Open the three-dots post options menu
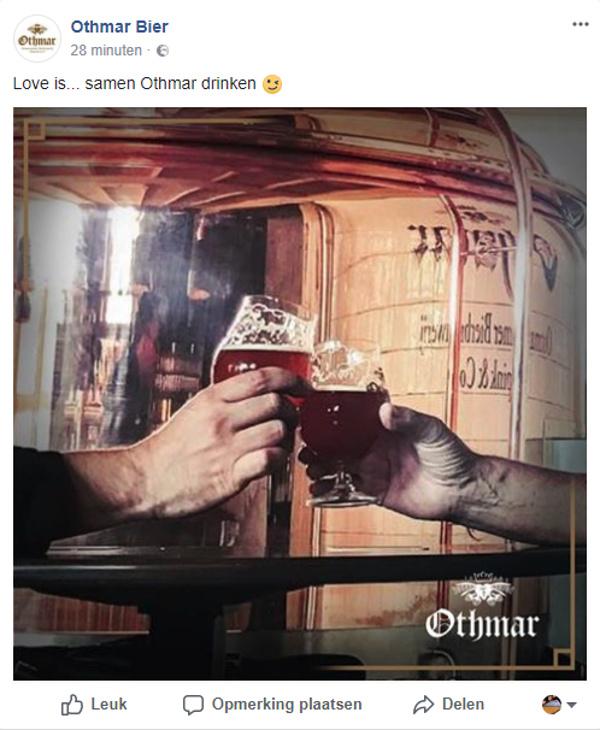This screenshot has height=730, width=600. click(x=580, y=24)
